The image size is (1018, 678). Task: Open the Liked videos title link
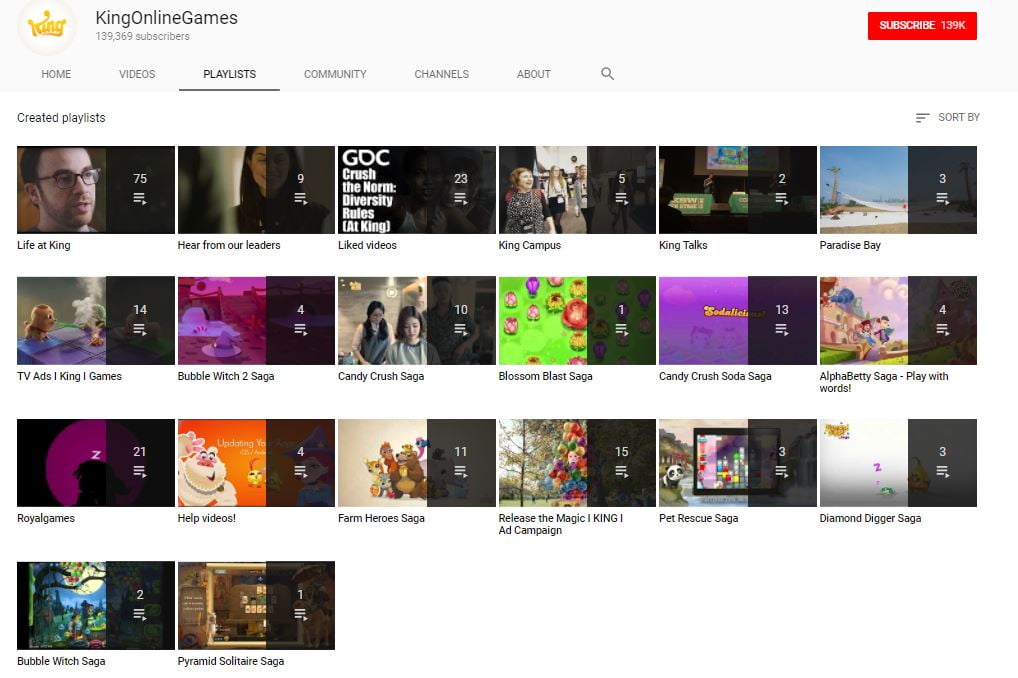[367, 245]
